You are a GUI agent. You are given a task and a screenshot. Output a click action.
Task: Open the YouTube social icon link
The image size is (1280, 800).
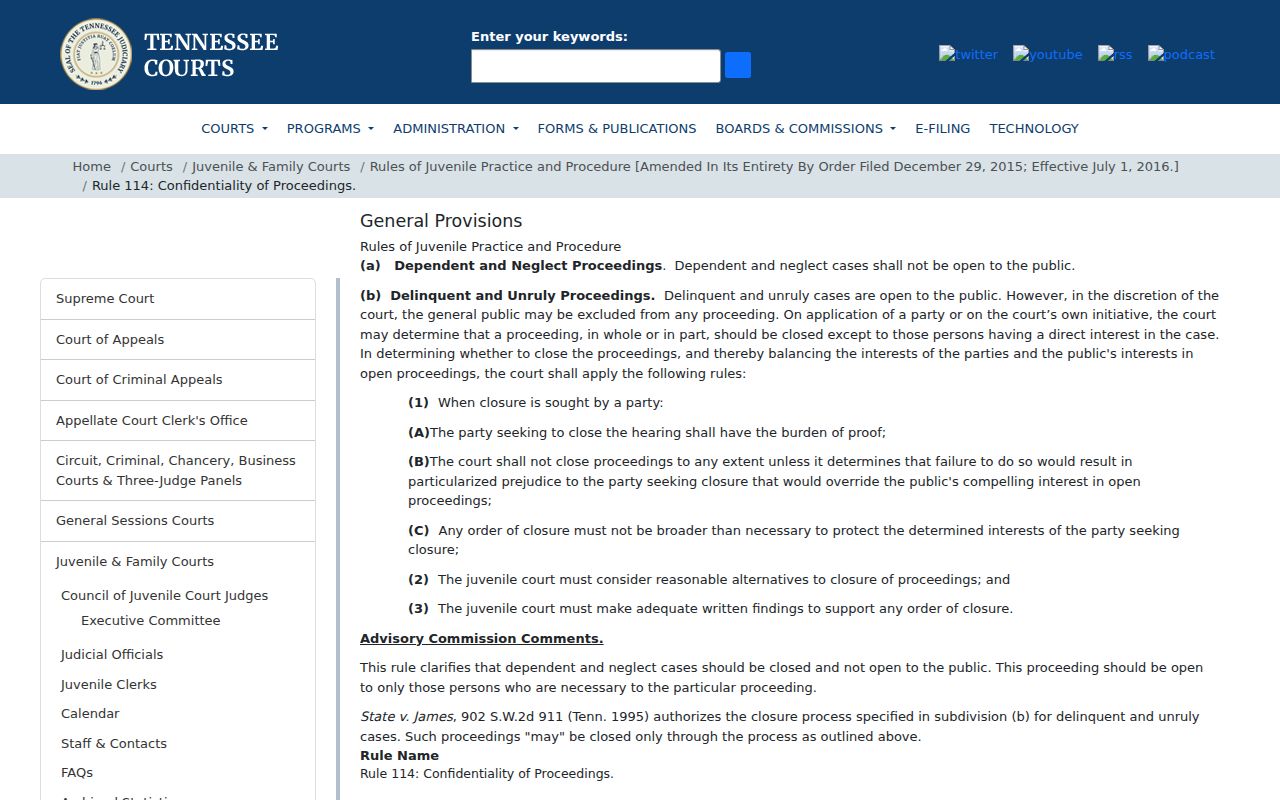click(1047, 54)
